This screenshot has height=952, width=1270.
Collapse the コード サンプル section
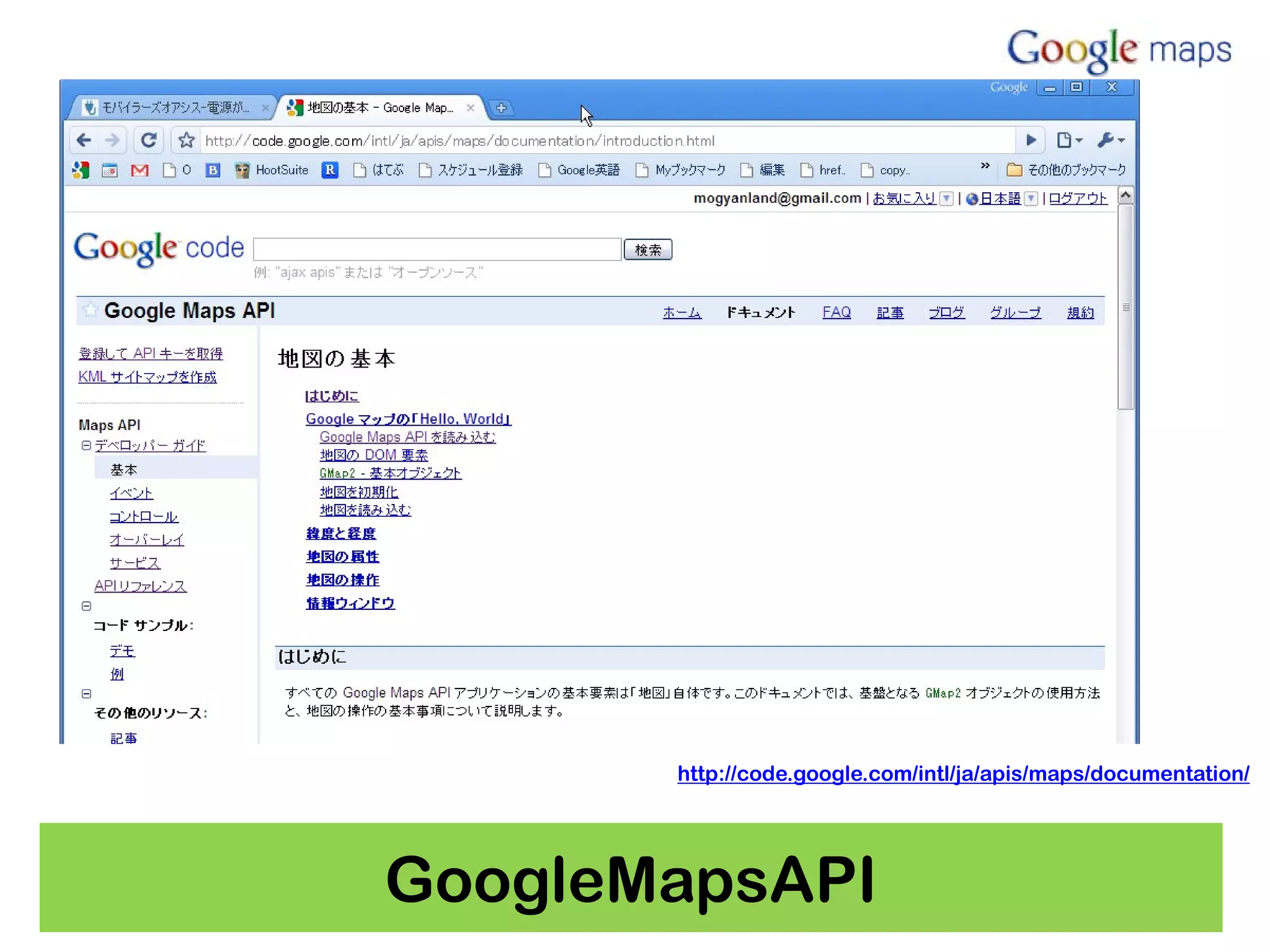87,606
